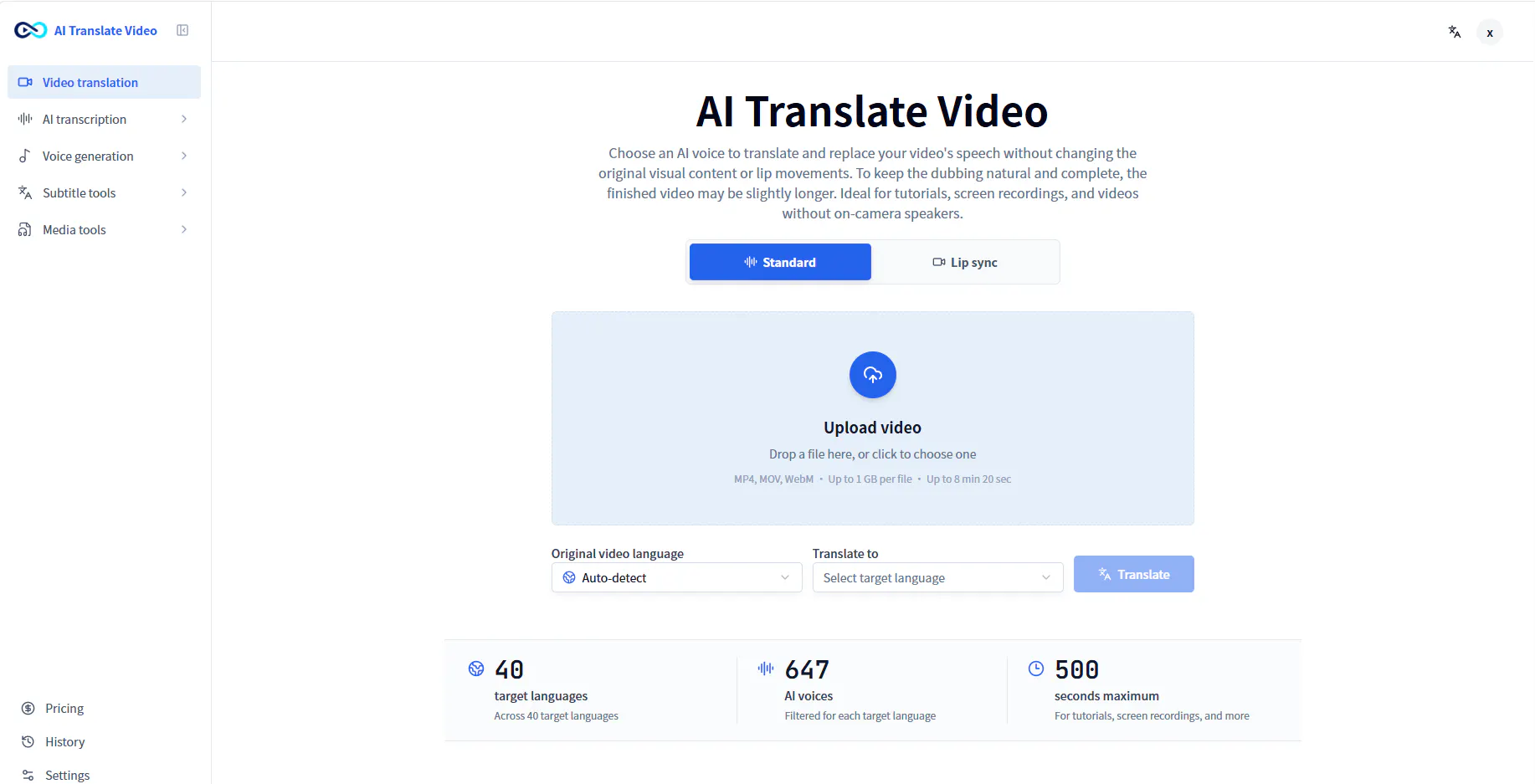Expand the AI transcription submenu chevron
This screenshot has height=784, width=1535.
click(184, 119)
